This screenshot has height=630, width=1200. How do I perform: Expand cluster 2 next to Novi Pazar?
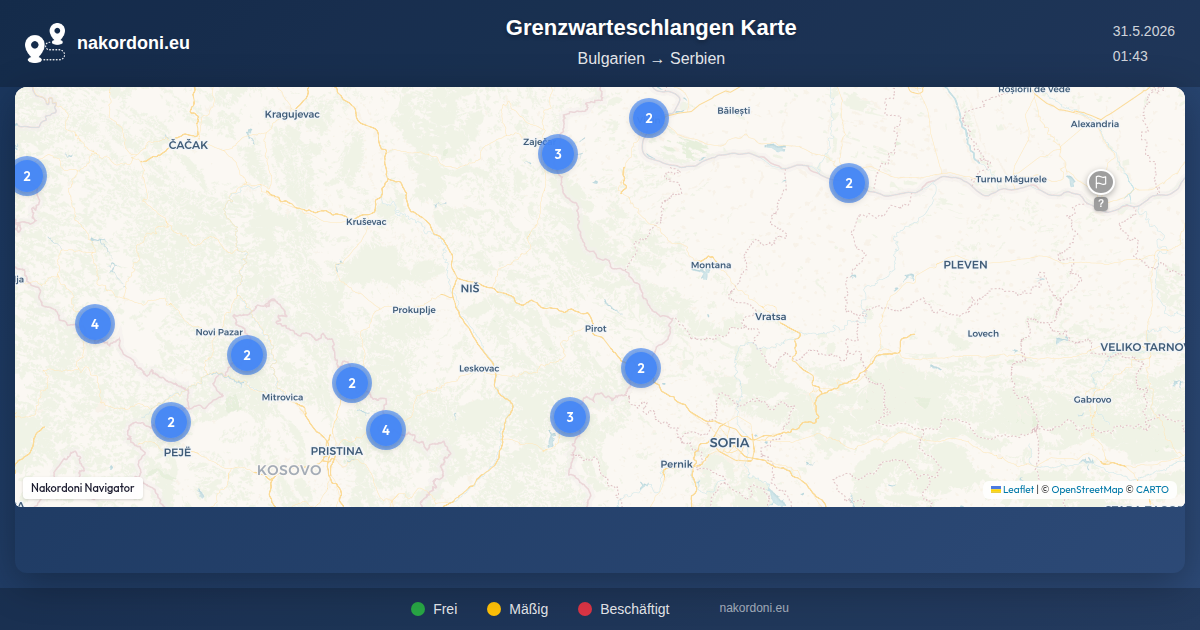[247, 355]
